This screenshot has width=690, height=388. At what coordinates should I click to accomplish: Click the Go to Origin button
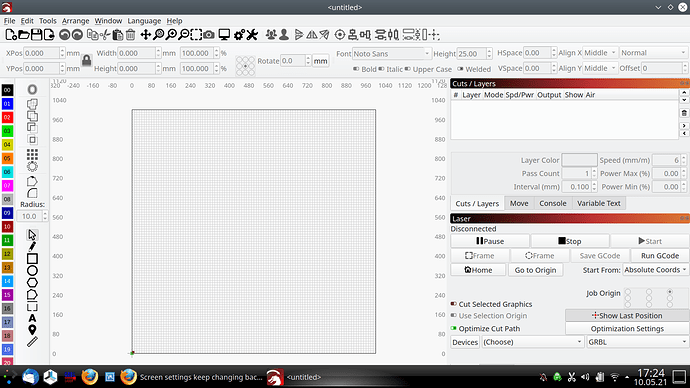535,270
